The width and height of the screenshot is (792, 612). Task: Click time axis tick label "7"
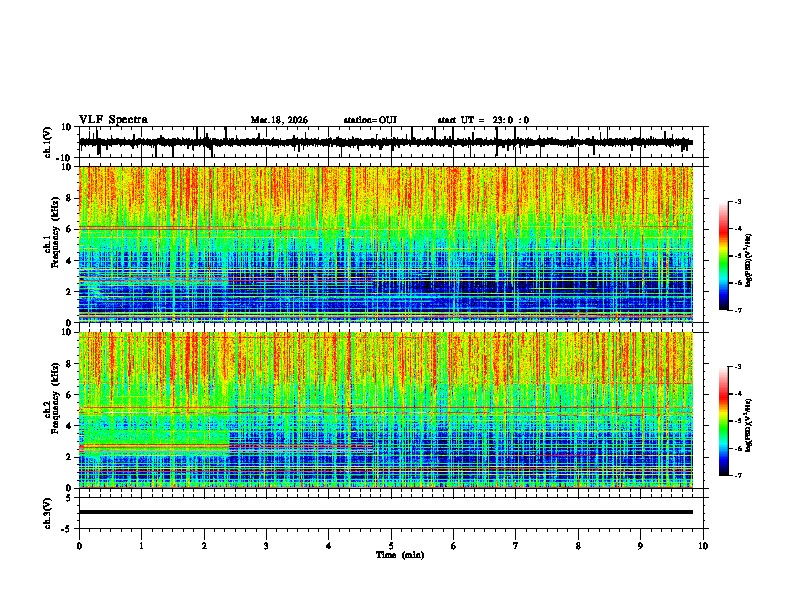[516, 546]
